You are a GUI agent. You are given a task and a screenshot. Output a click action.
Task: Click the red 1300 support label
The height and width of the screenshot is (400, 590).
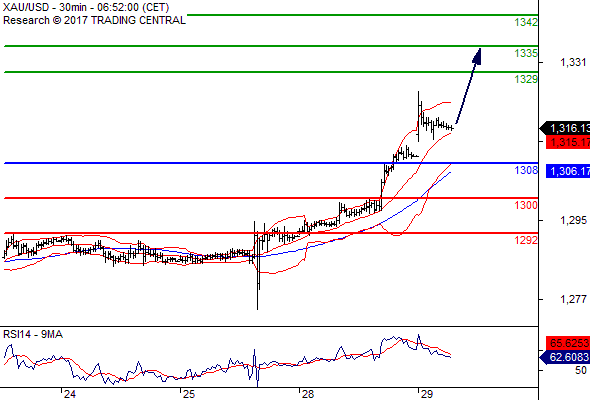(x=526, y=205)
